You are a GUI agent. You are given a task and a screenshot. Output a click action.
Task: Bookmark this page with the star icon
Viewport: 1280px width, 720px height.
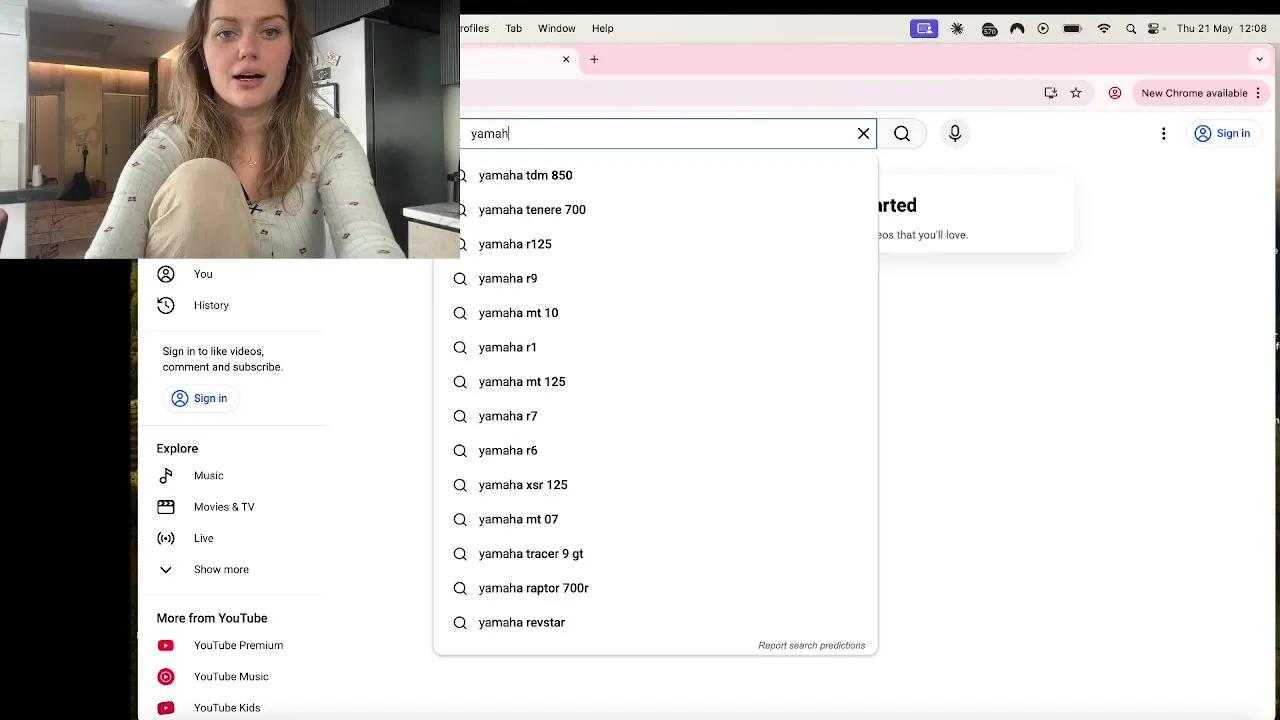click(1076, 93)
